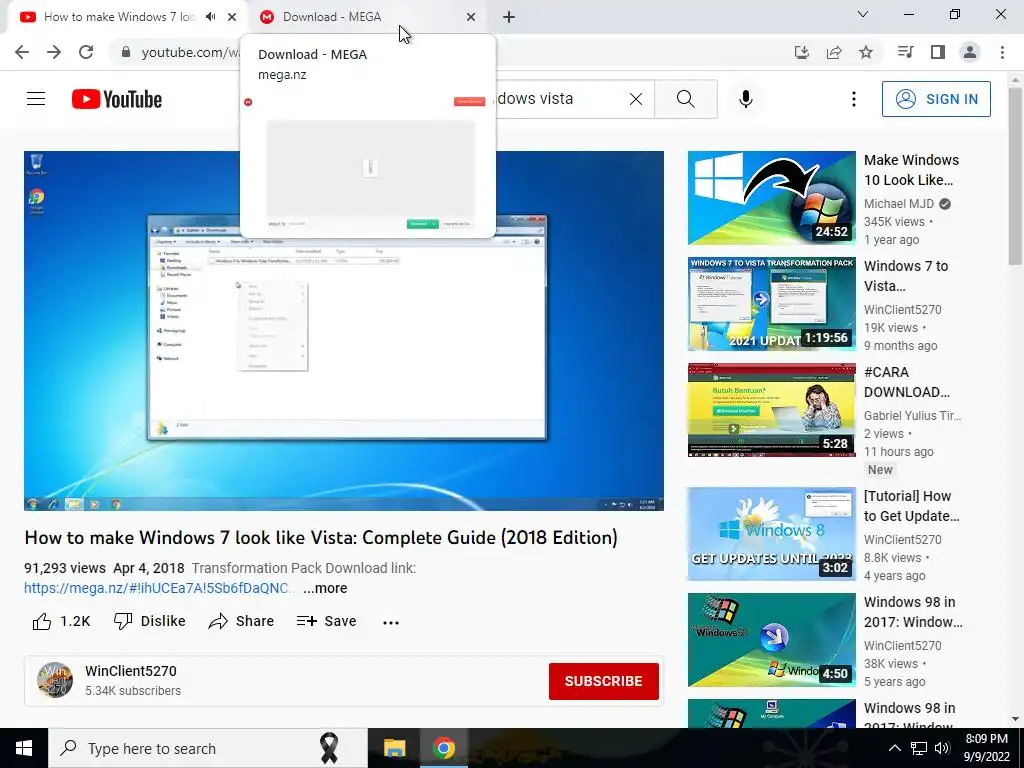Open a new tab with plus button

(x=509, y=17)
